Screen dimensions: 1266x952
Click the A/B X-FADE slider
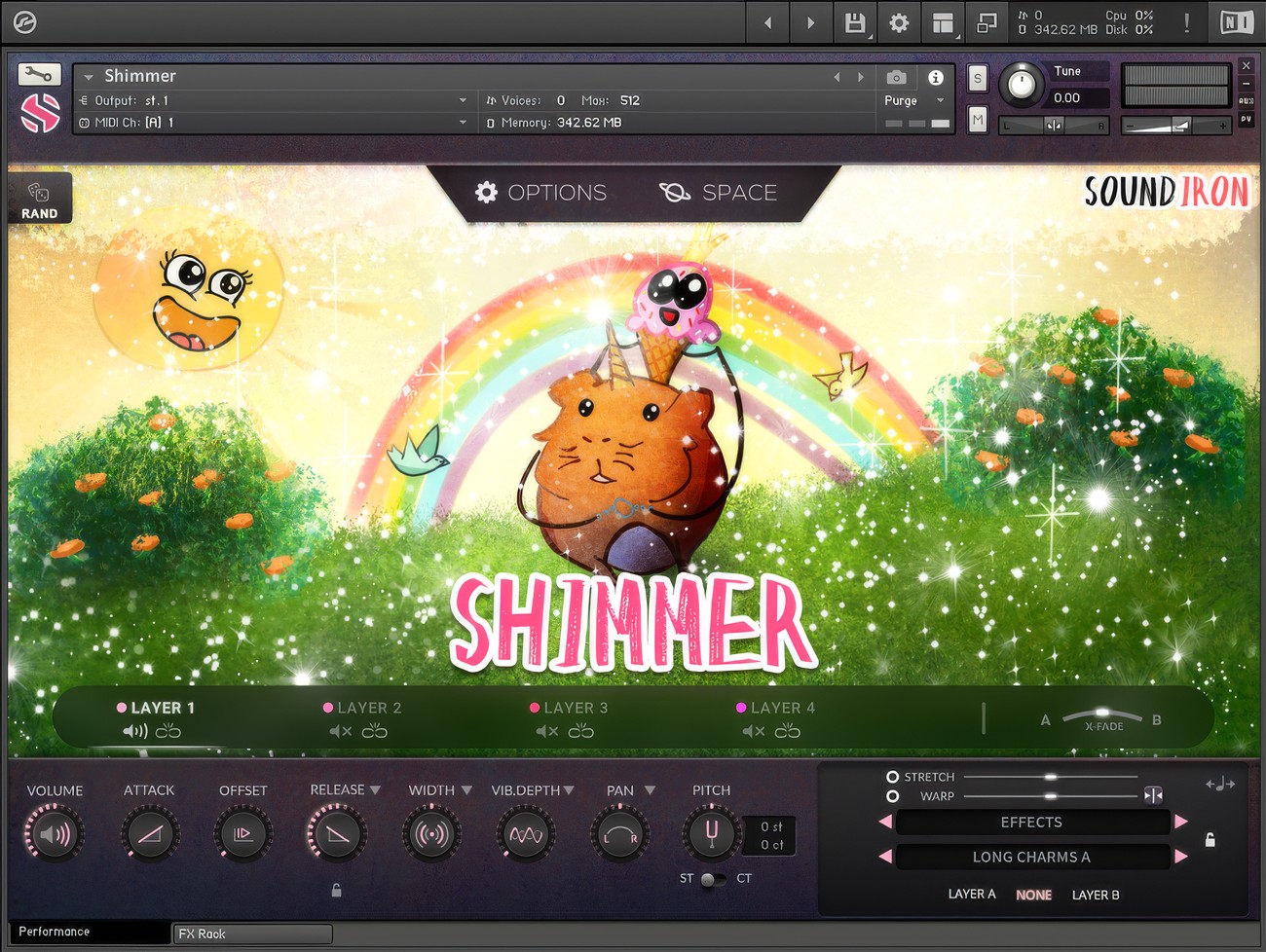point(1101,718)
